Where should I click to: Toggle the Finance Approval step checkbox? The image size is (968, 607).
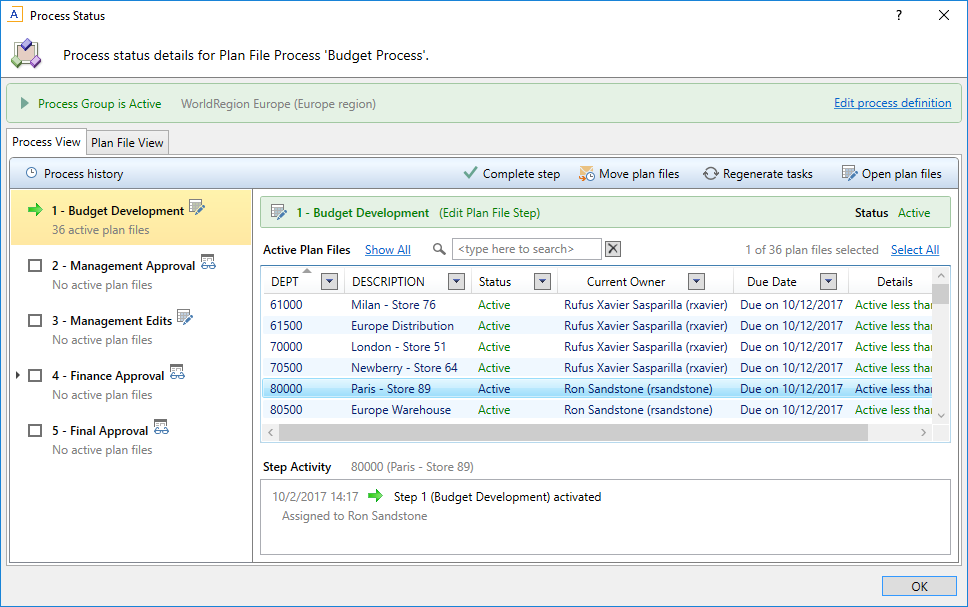click(35, 376)
